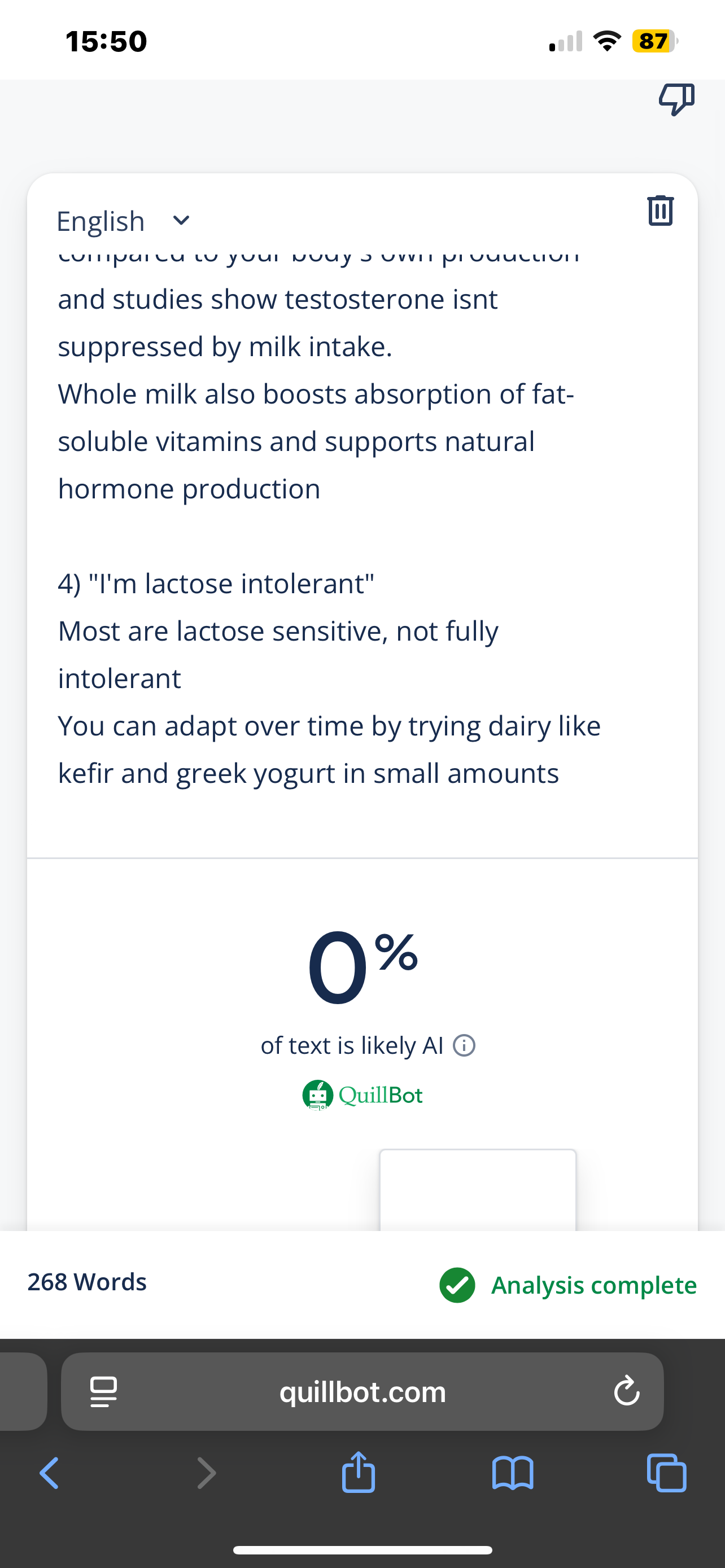Click the chevron next to English
Screen dimensions: 725x1568
(181, 220)
